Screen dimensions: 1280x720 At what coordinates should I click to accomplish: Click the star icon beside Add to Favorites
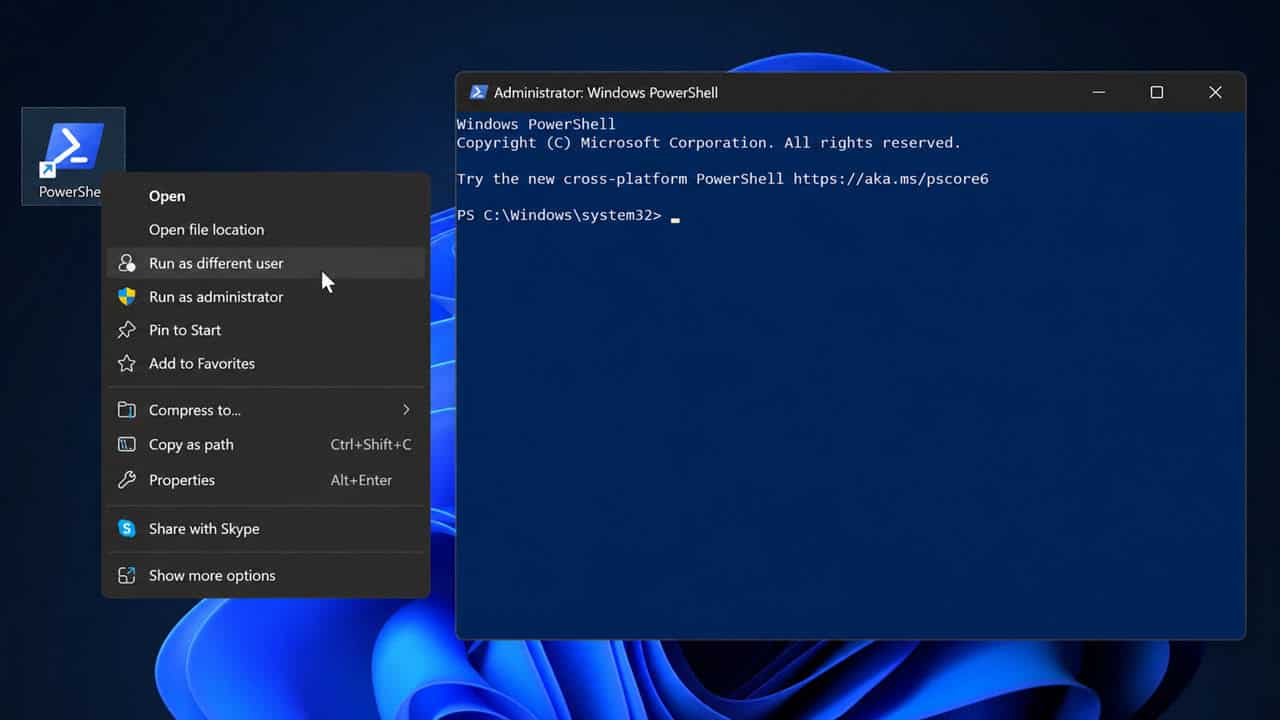[x=127, y=364]
